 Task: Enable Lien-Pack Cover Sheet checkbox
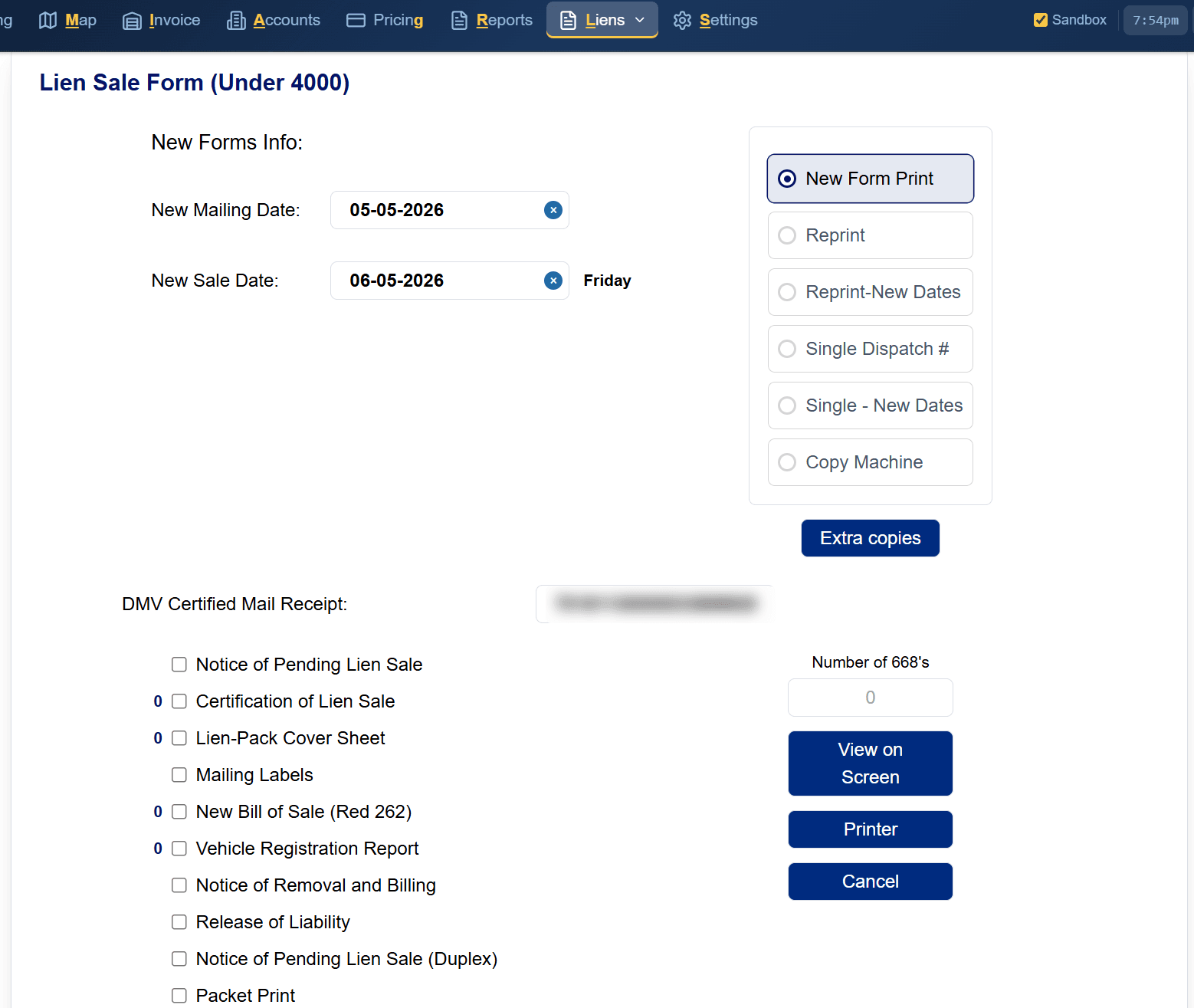coord(179,738)
